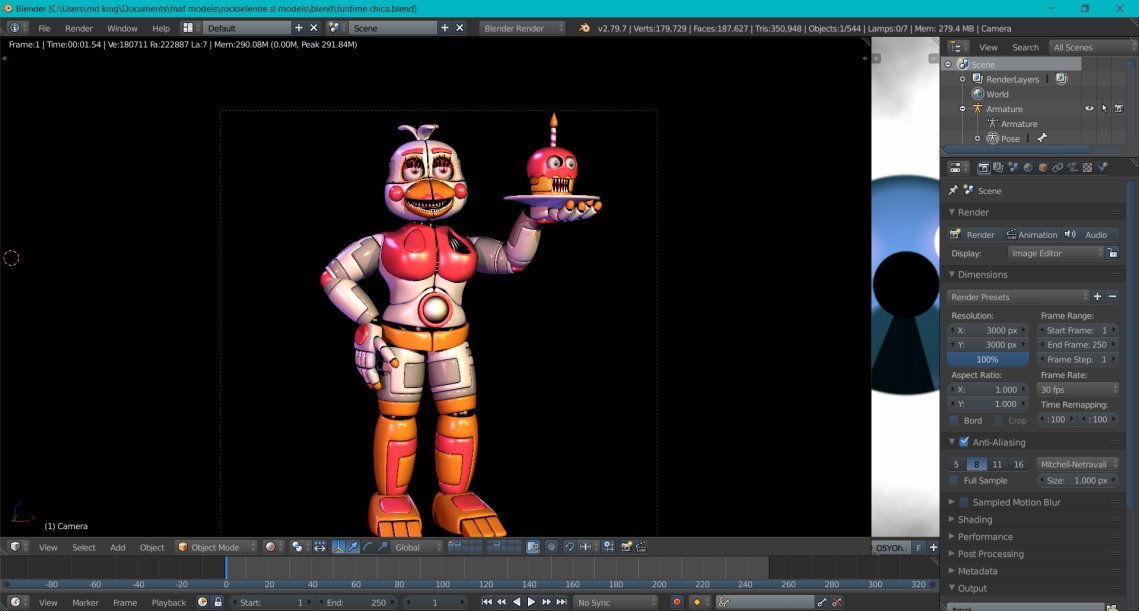The image size is (1139, 611).
Task: Collapse the Armature object tree
Action: point(962,108)
